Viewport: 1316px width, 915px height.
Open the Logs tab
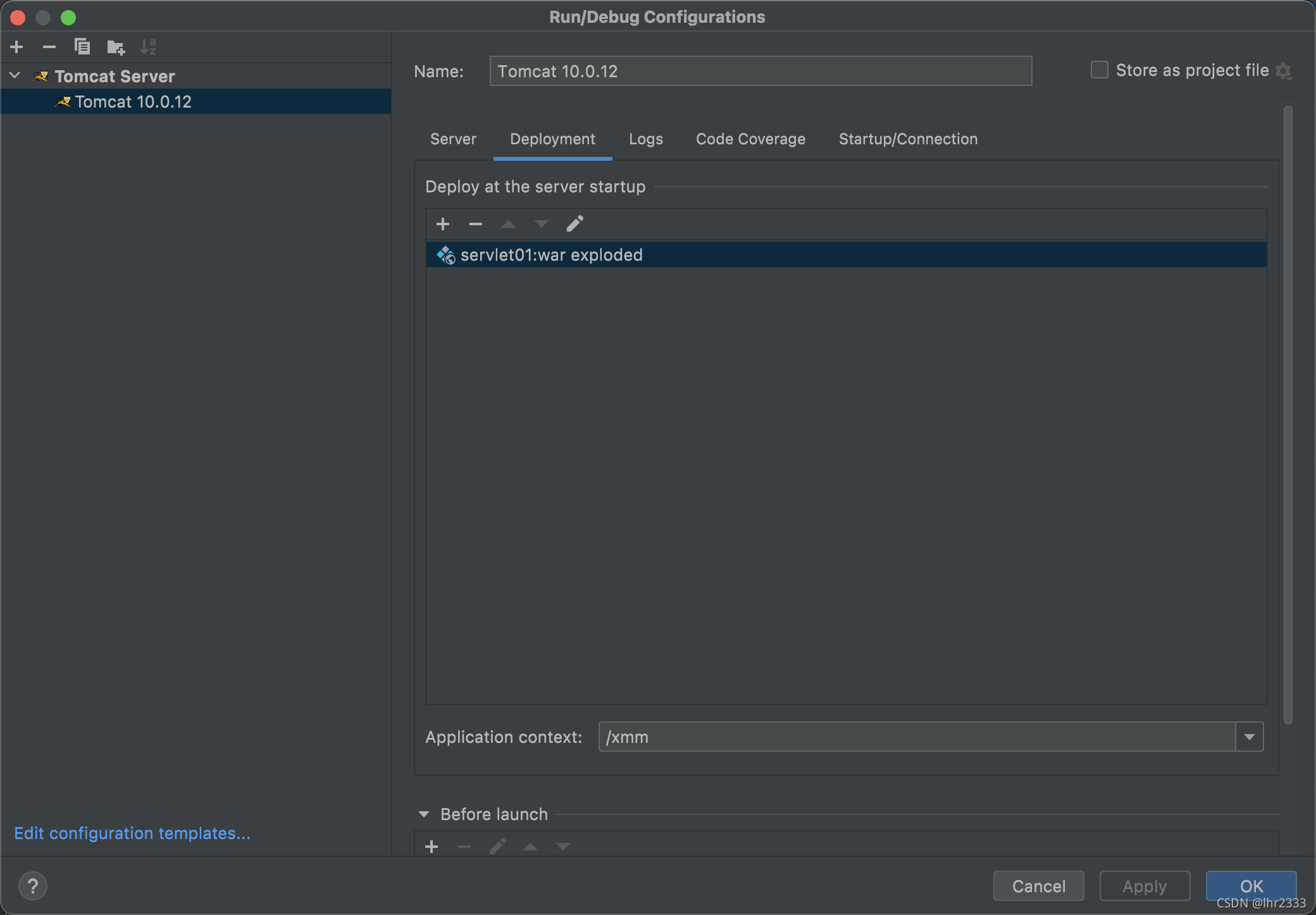(646, 139)
